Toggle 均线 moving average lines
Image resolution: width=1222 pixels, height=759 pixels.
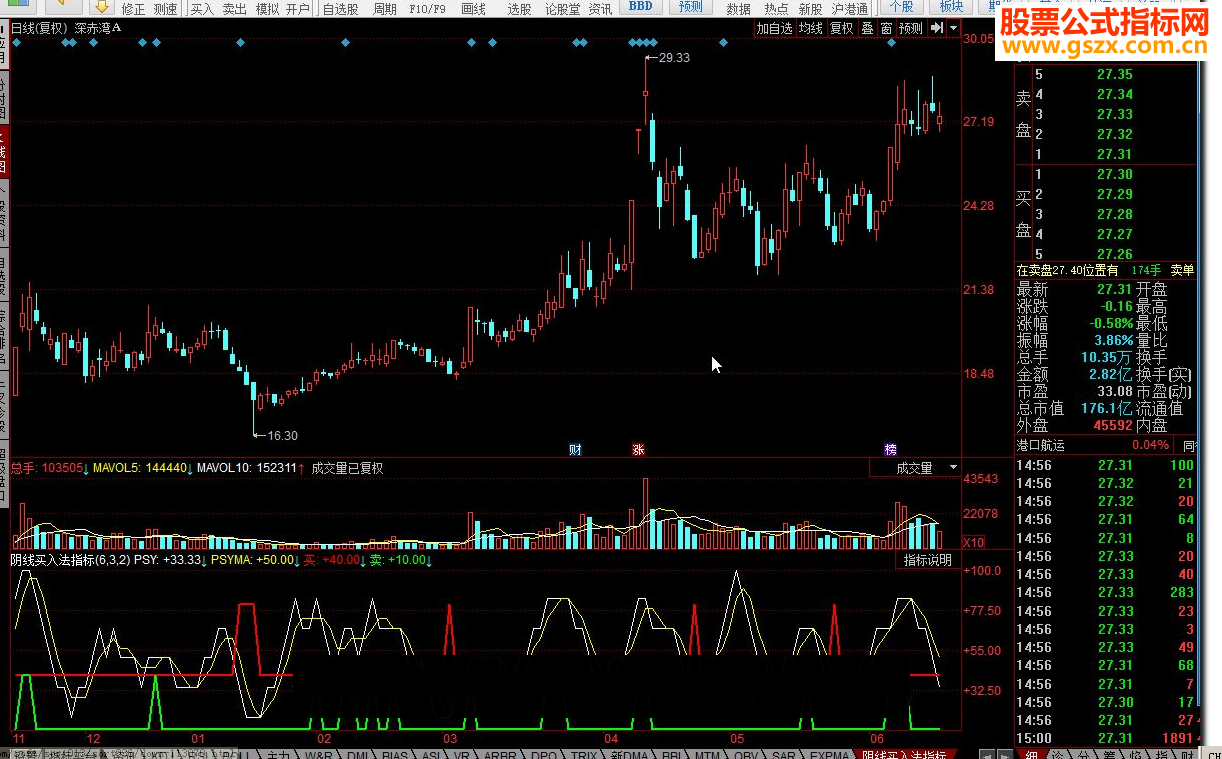click(810, 28)
